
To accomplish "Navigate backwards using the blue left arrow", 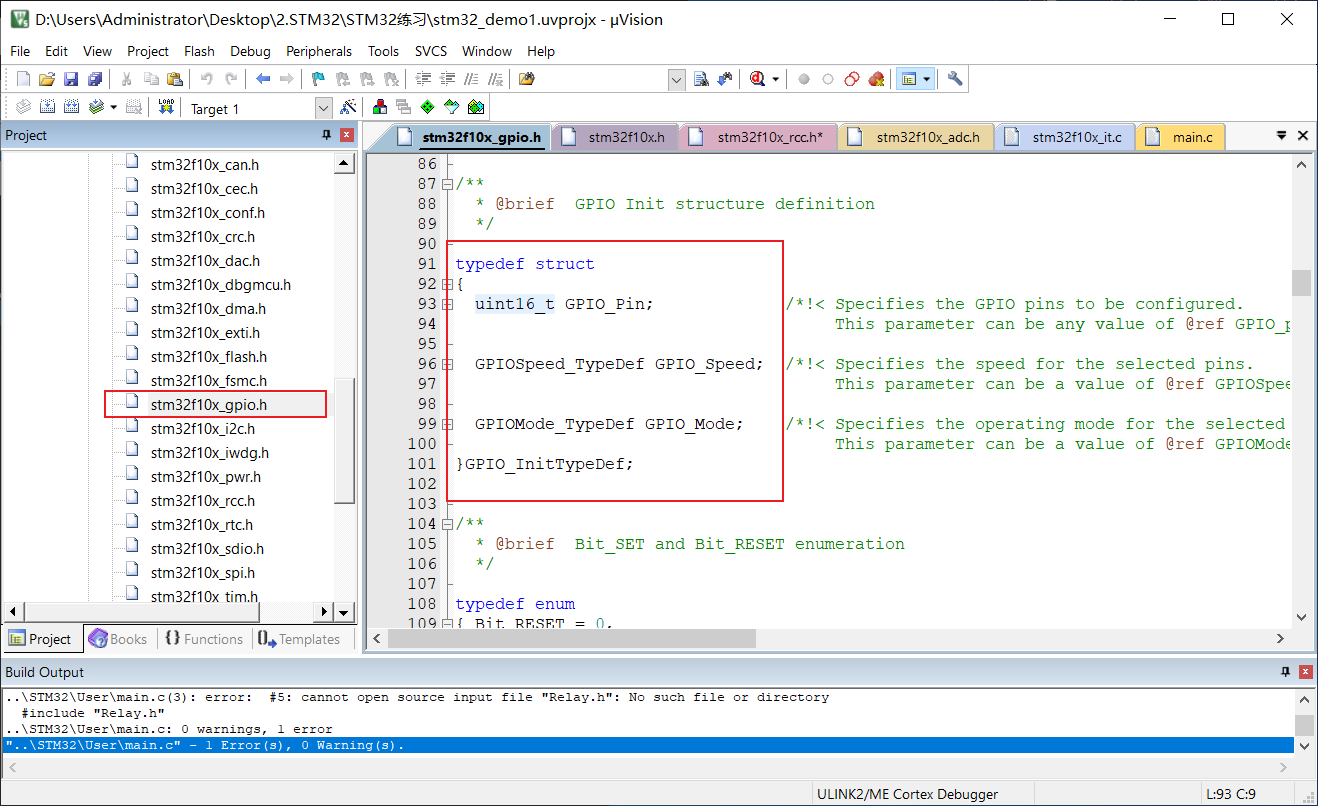I will (x=263, y=79).
